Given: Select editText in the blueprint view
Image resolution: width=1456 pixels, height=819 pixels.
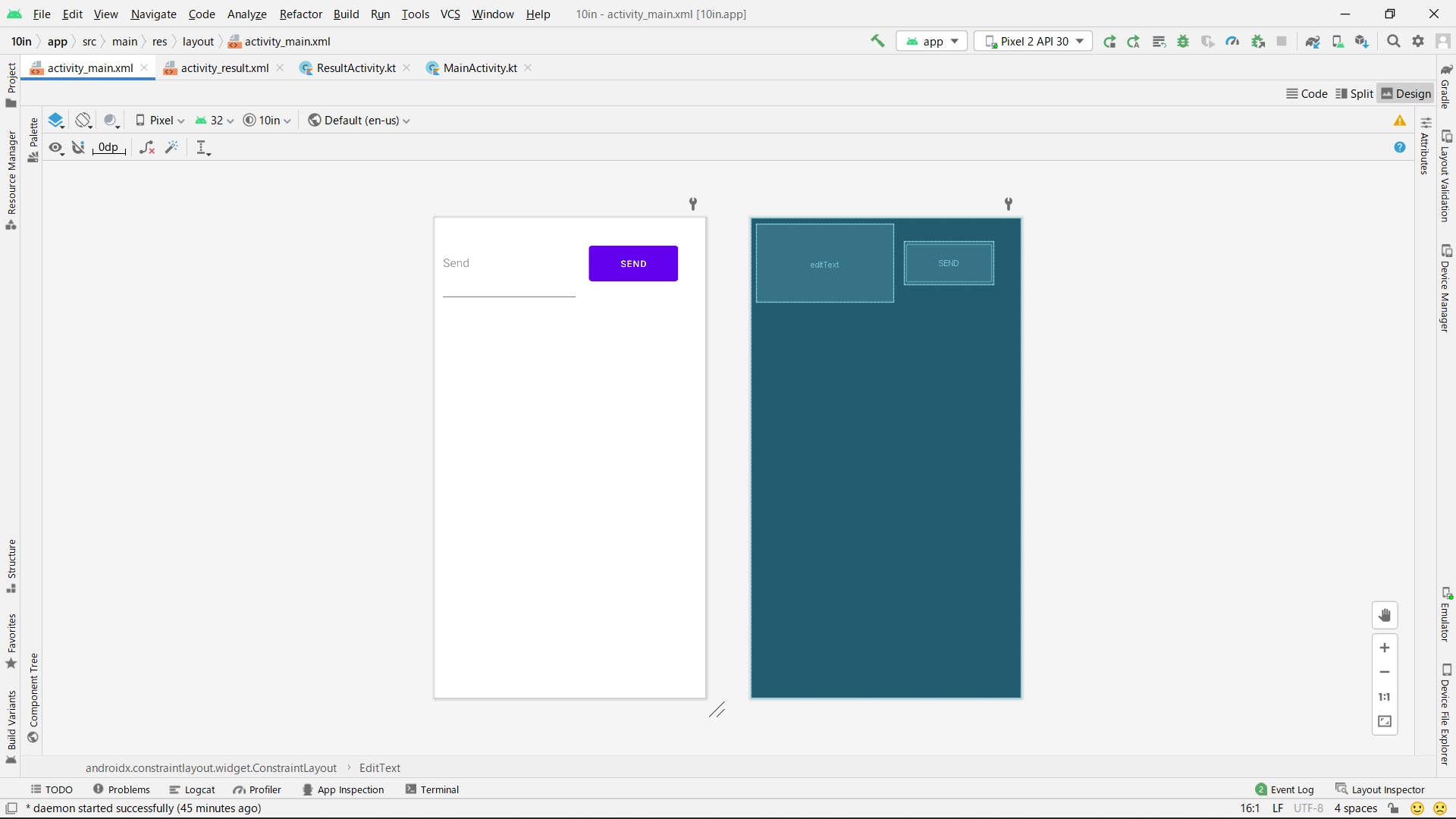Looking at the screenshot, I should 824,264.
